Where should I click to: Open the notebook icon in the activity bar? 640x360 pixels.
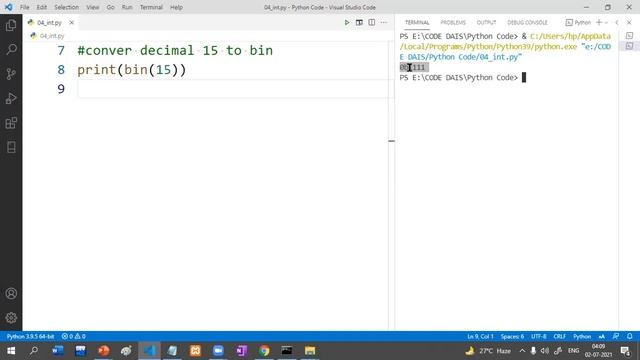pos(11,147)
